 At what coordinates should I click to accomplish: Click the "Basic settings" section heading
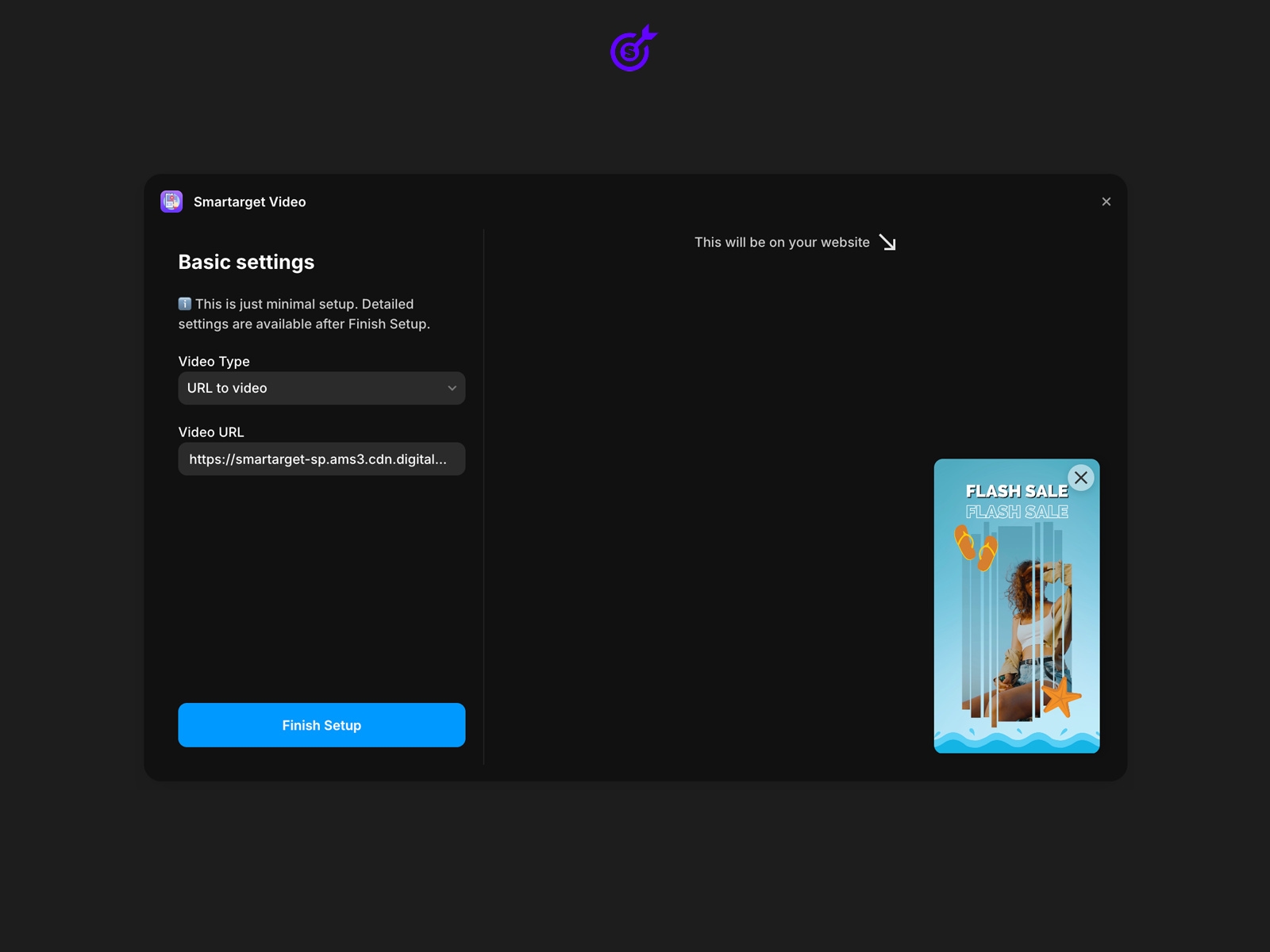[x=246, y=262]
